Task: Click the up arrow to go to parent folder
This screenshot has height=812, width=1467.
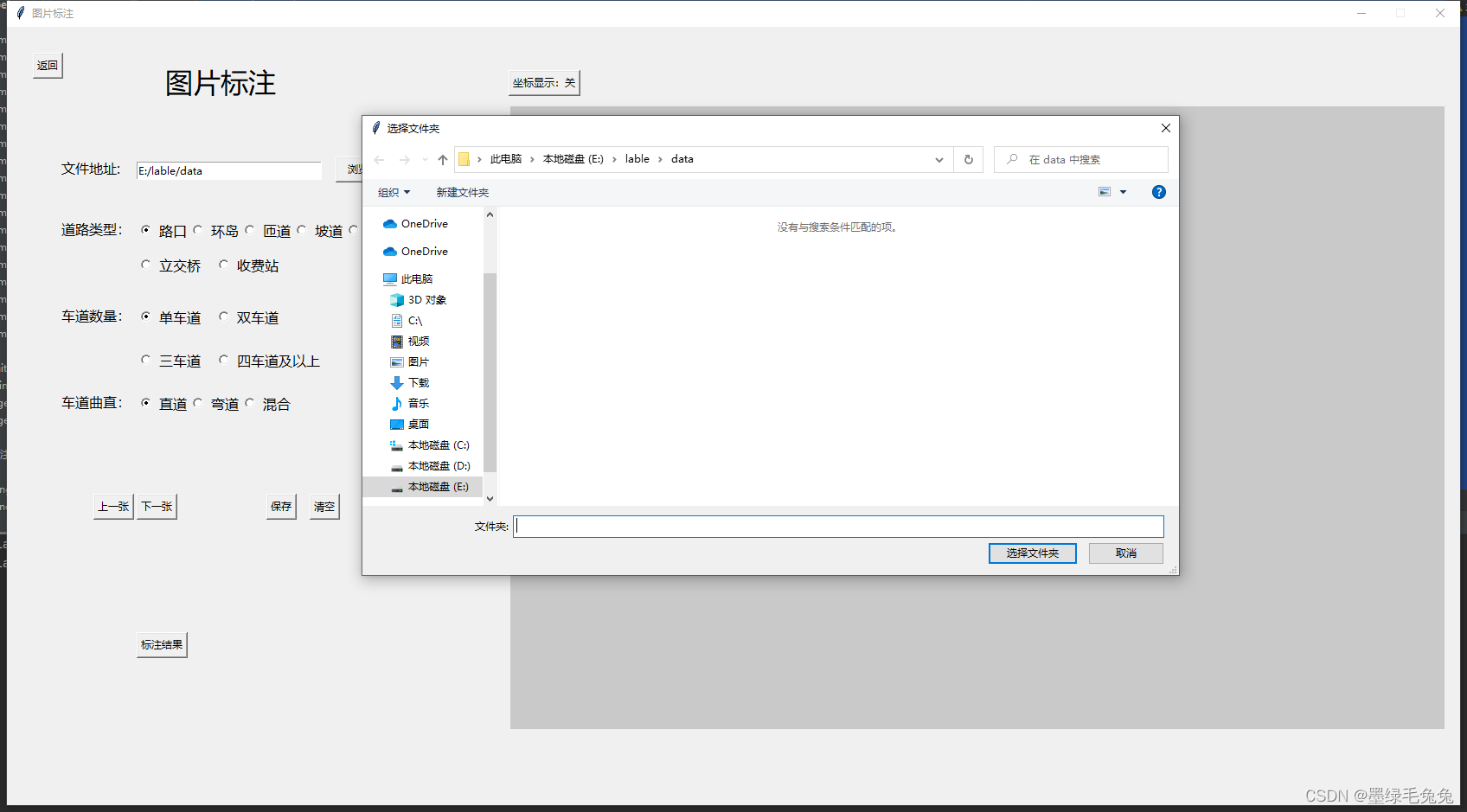Action: point(442,159)
